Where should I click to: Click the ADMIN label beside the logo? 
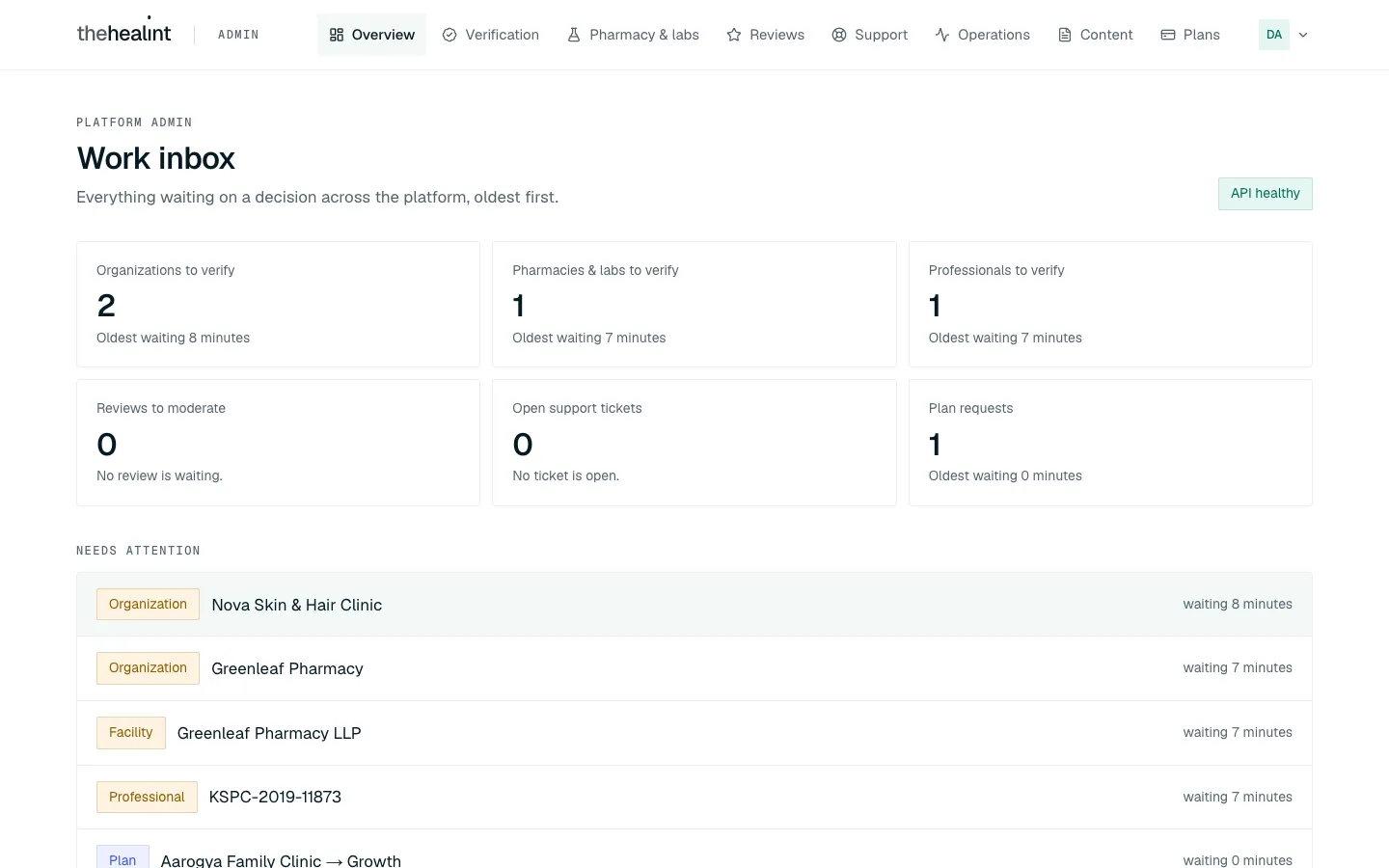pos(238,35)
